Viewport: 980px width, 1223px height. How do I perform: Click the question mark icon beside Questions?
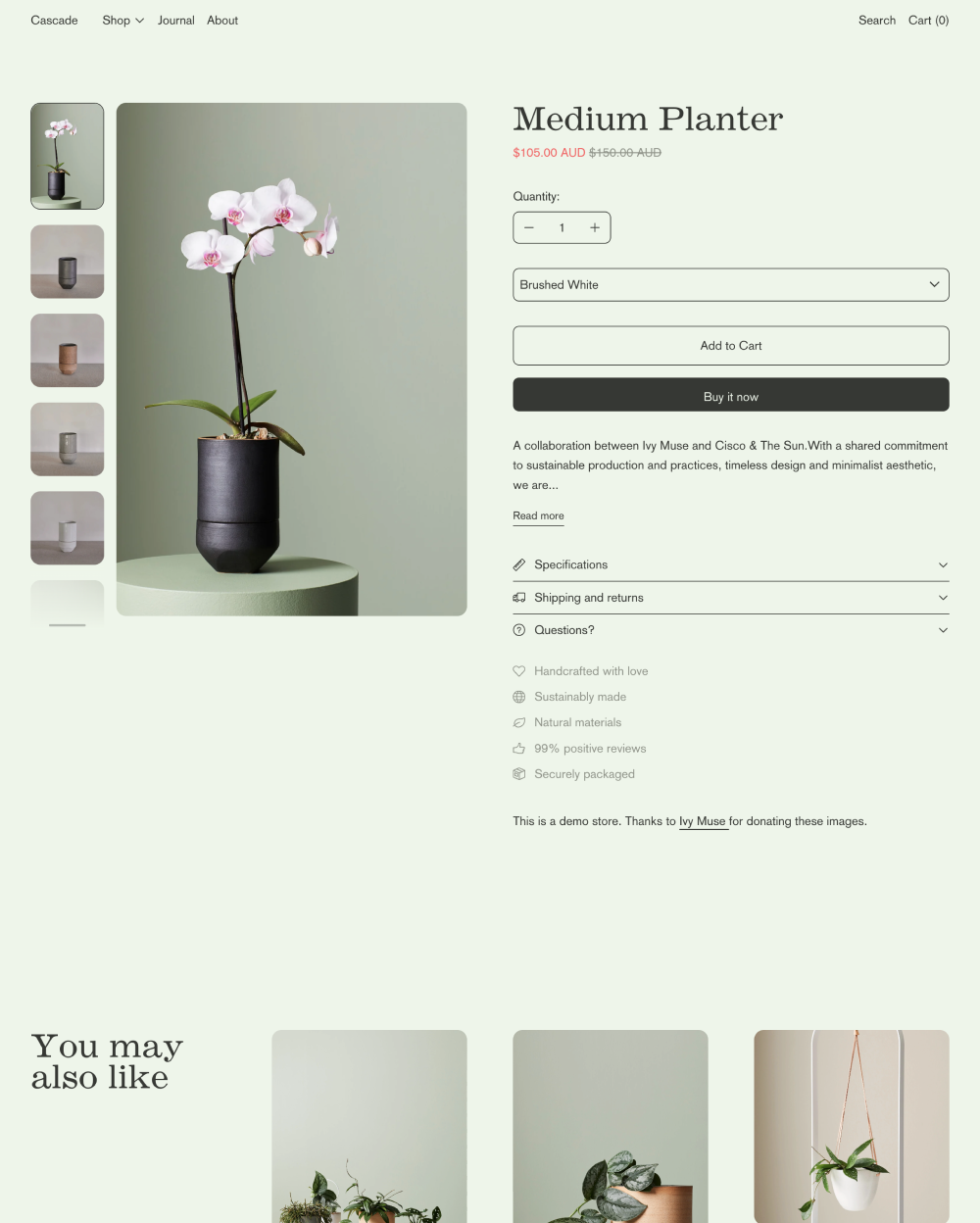(519, 631)
